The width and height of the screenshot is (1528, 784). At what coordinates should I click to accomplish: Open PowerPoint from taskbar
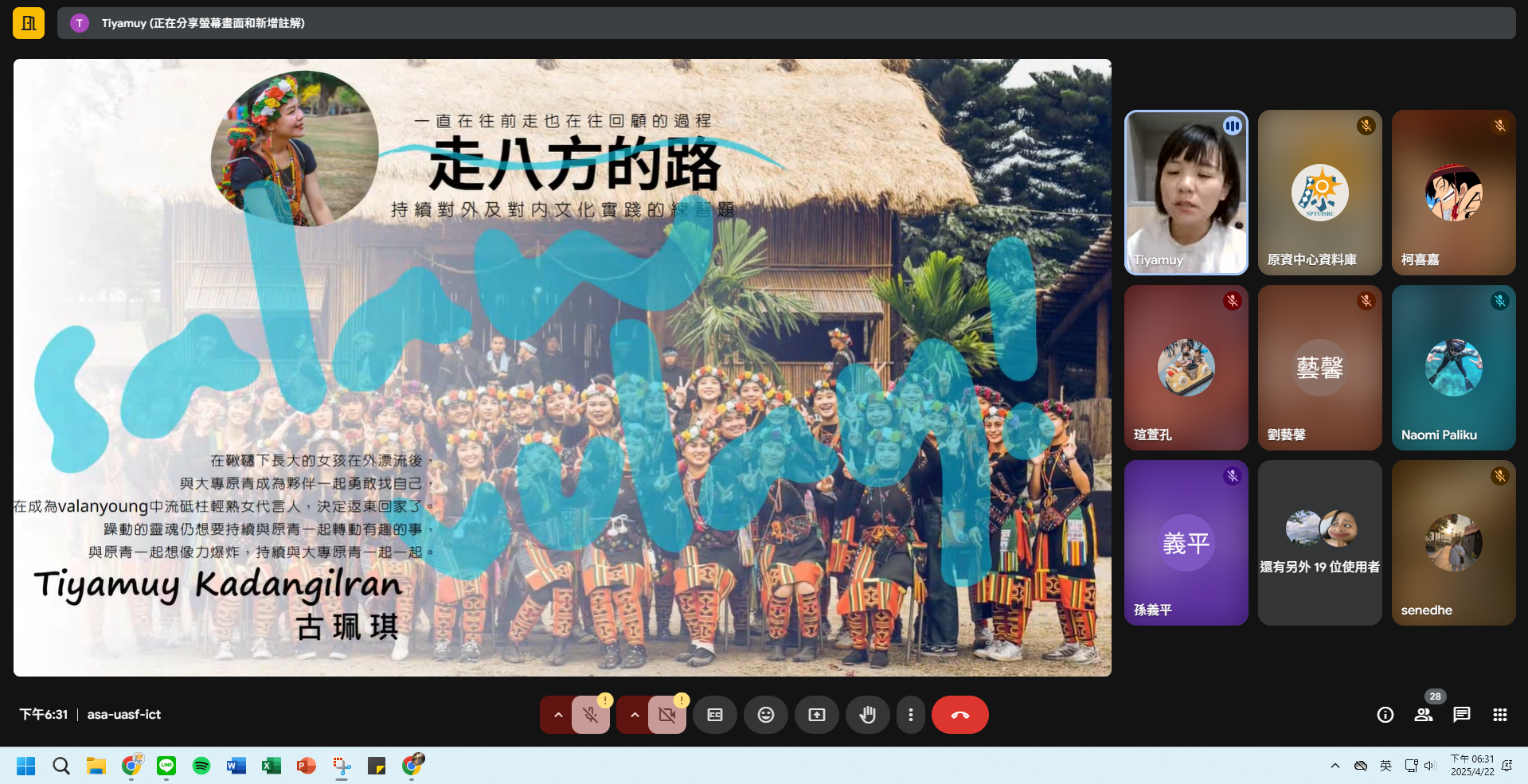tap(307, 766)
